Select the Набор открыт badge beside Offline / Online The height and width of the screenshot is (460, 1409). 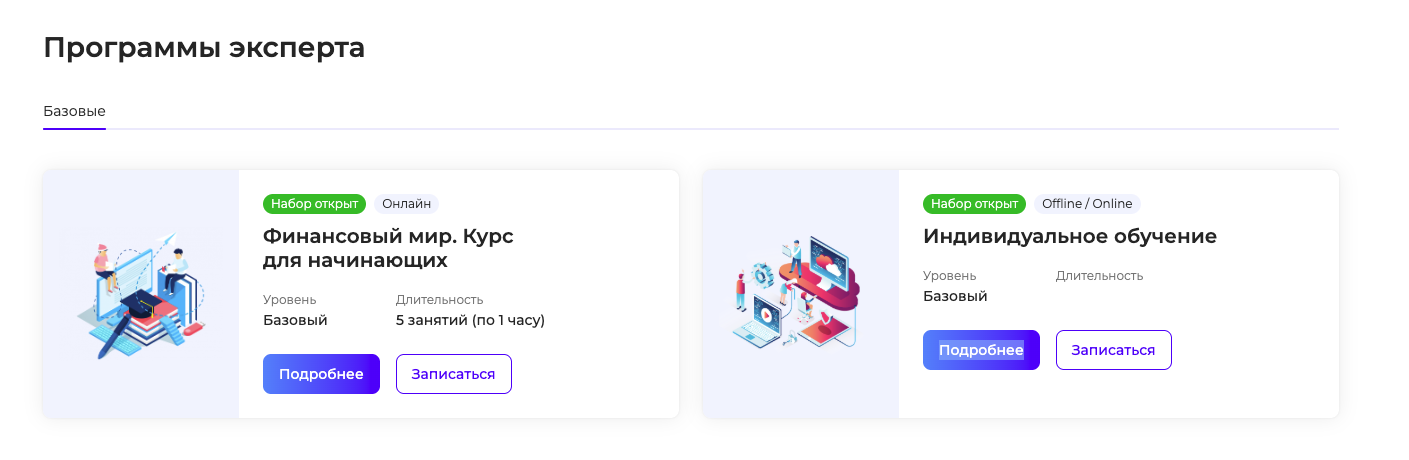(975, 204)
